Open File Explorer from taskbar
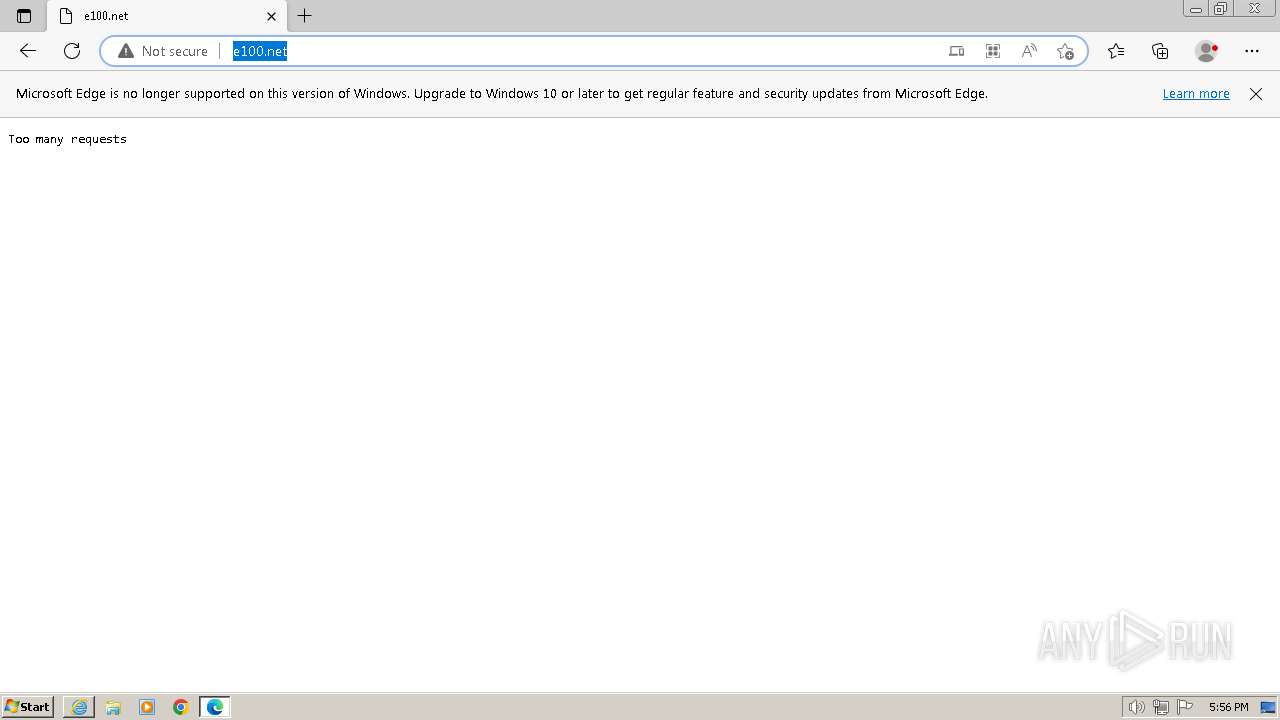This screenshot has width=1280, height=720. pyautogui.click(x=113, y=707)
